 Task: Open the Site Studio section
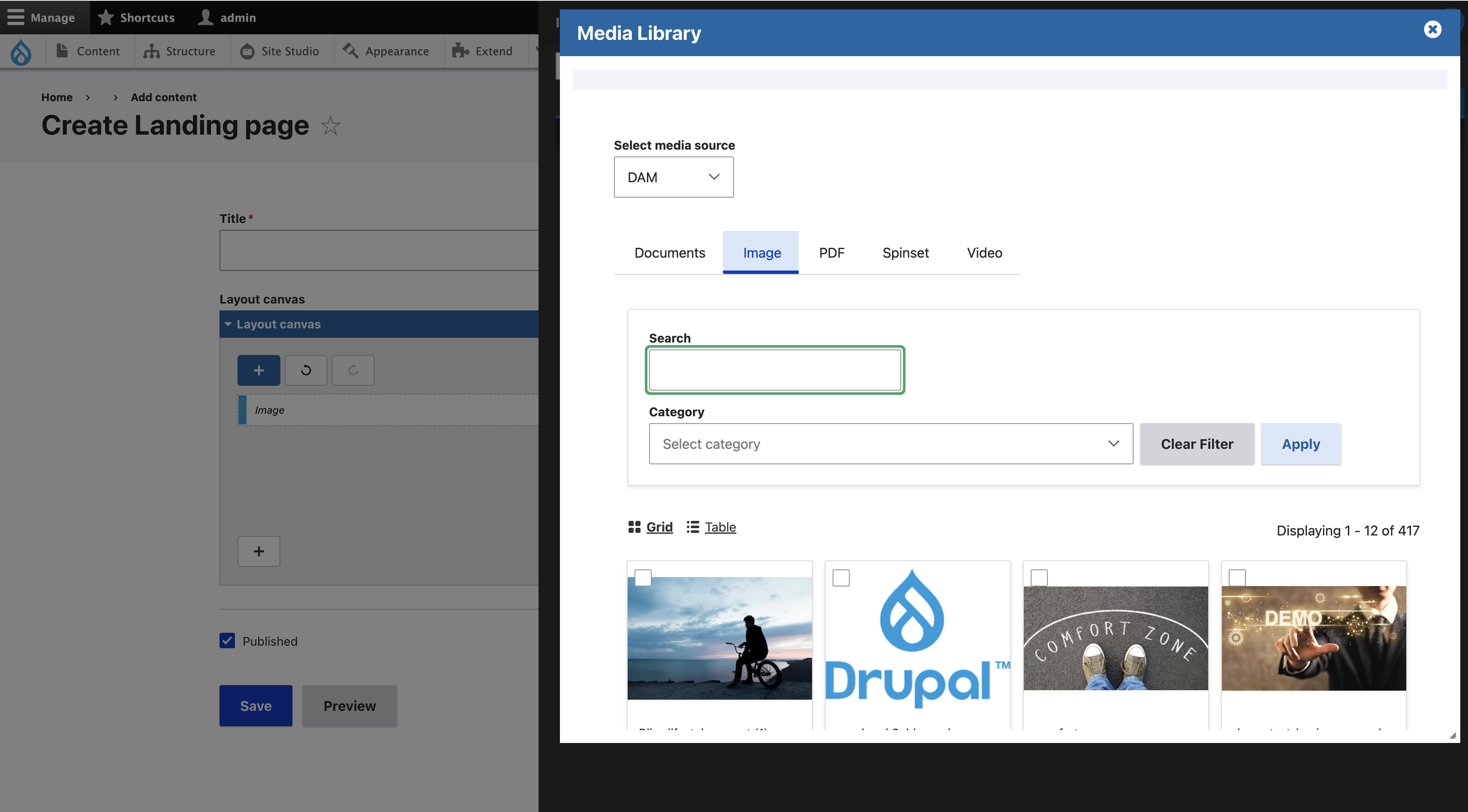click(x=280, y=51)
